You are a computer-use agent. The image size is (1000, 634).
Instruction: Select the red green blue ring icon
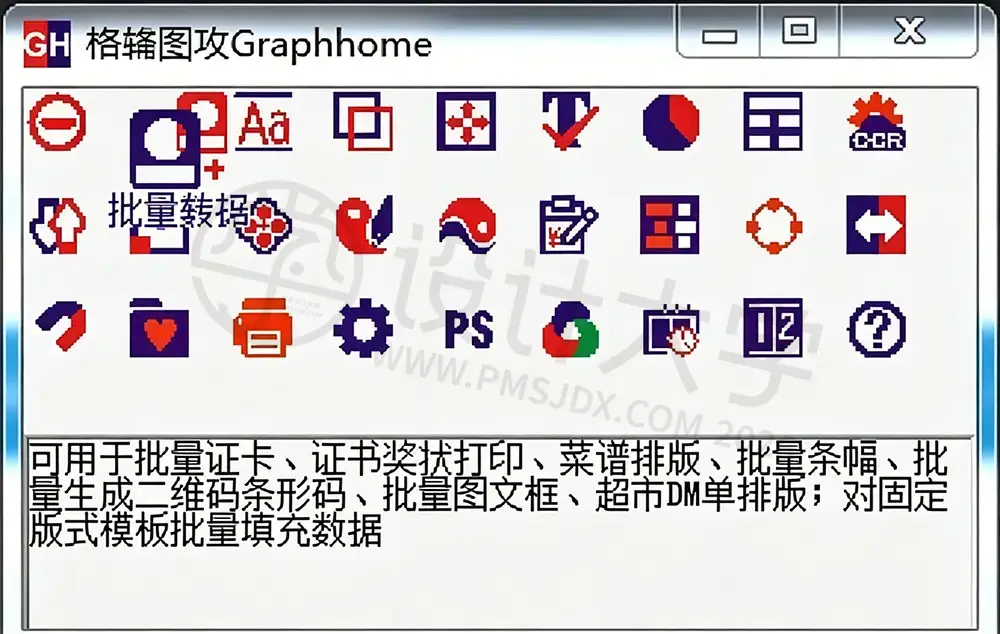(570, 328)
